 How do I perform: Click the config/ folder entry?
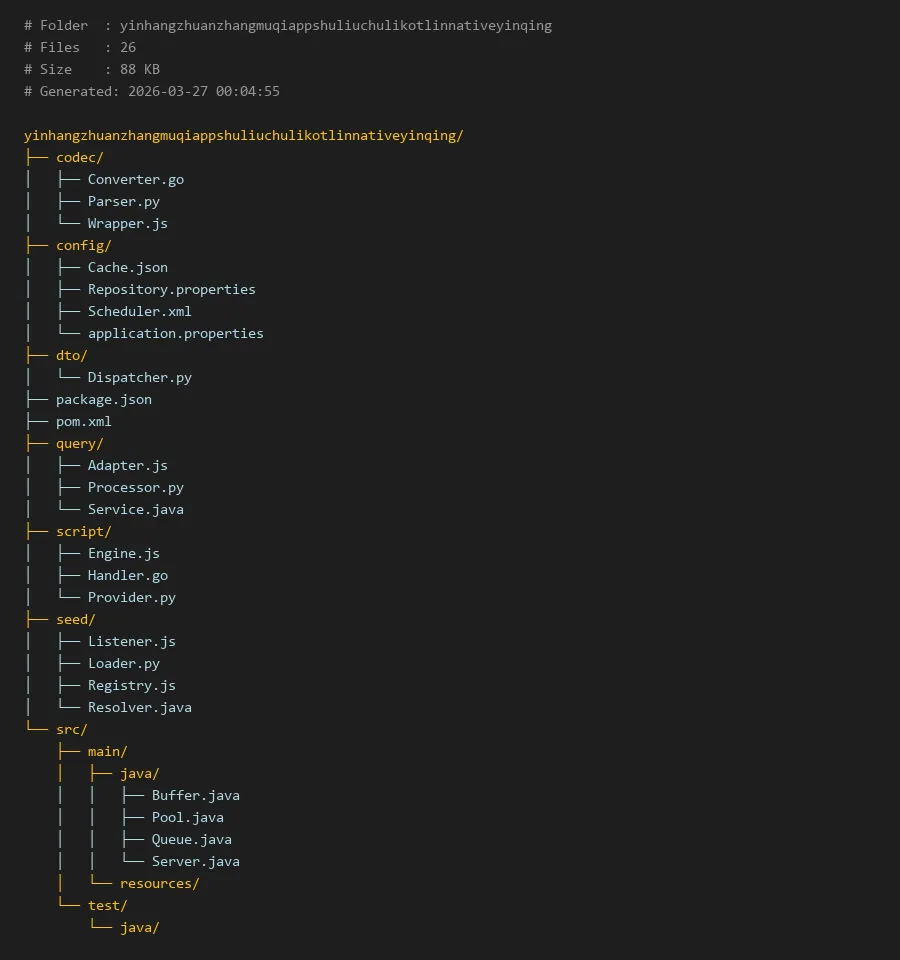tap(83, 245)
